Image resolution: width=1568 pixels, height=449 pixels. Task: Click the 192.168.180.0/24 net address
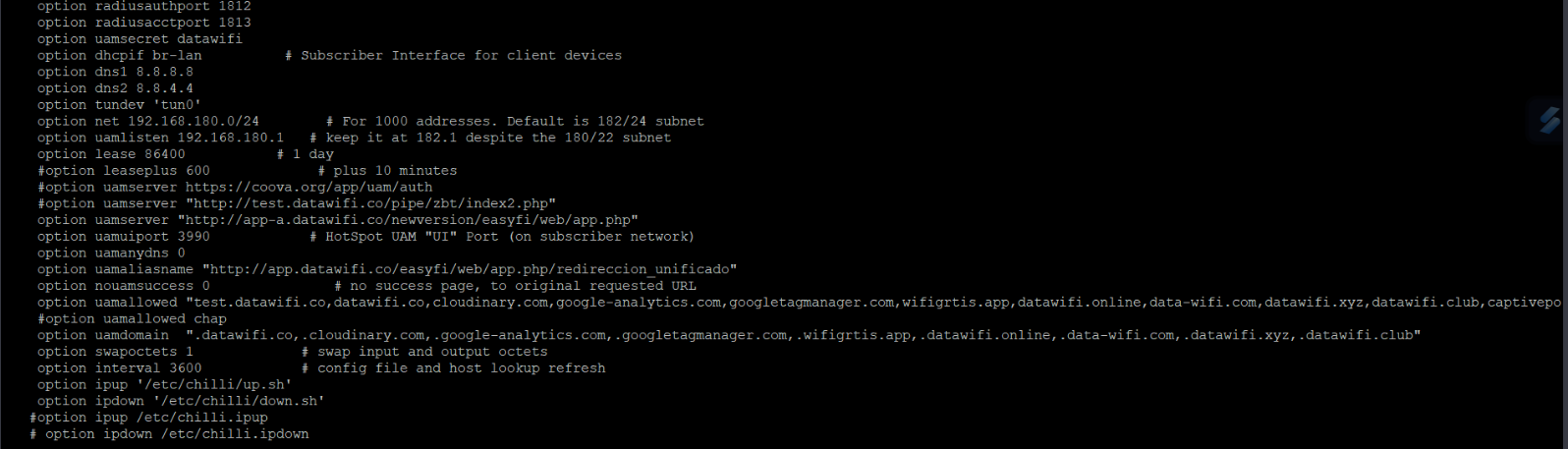(194, 121)
